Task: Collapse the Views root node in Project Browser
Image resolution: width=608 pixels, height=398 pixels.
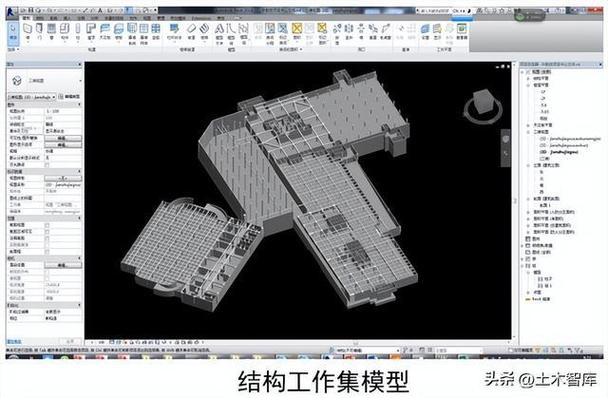Action: click(523, 72)
